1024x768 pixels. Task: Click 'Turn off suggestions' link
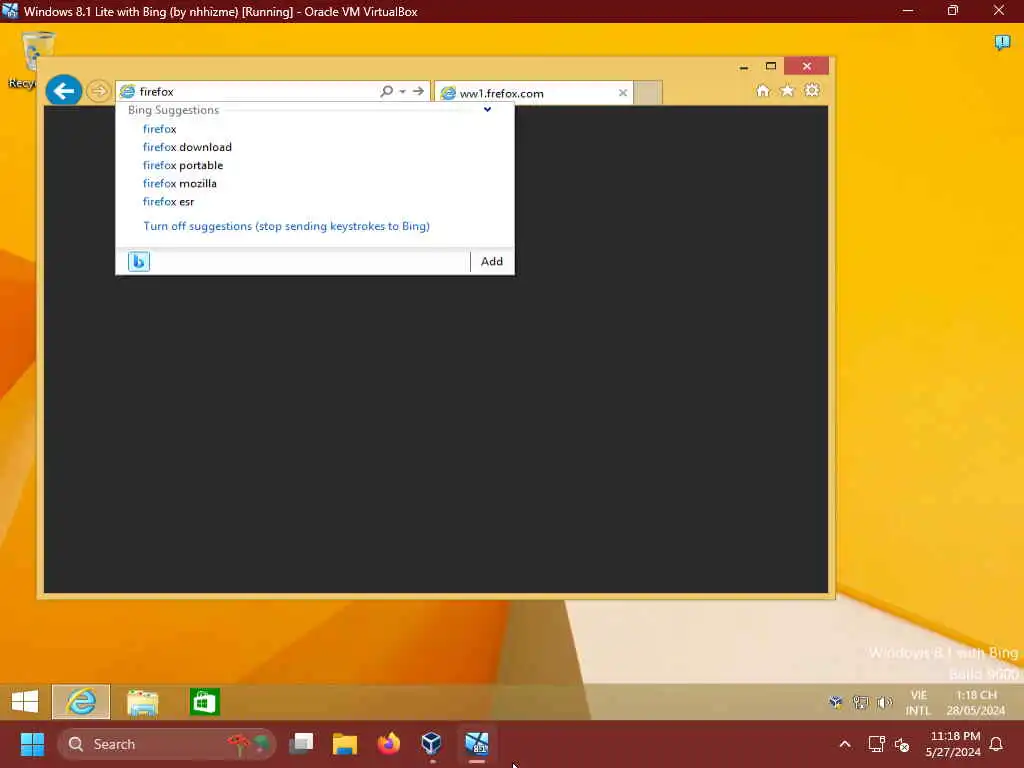click(x=286, y=226)
